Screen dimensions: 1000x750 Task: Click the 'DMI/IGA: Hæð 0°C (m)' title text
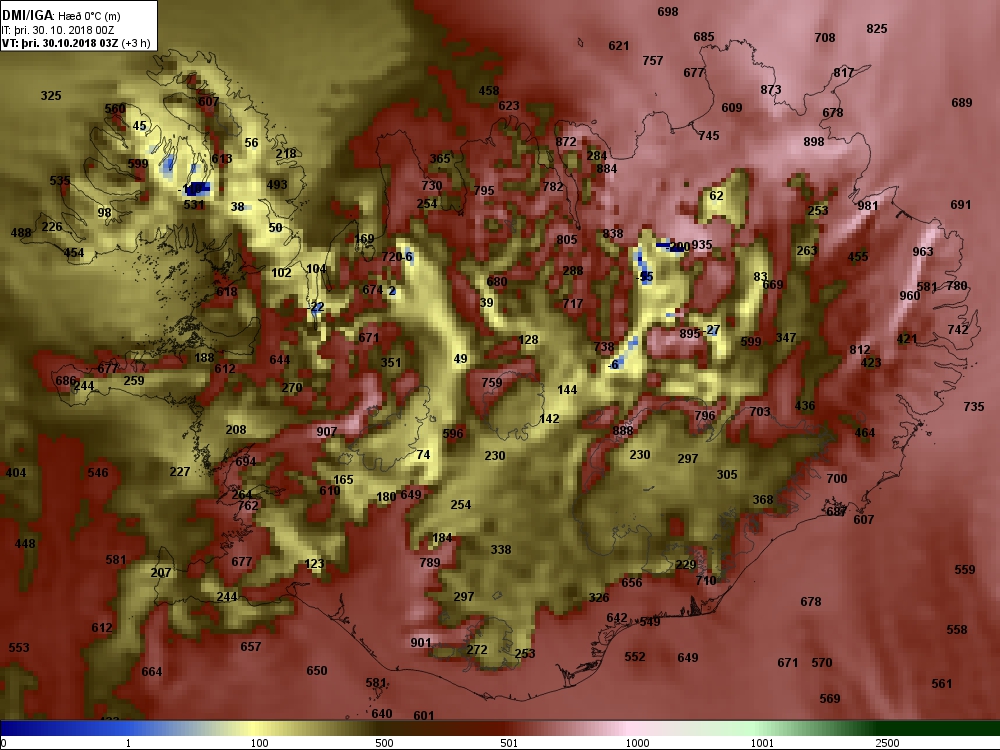point(61,16)
